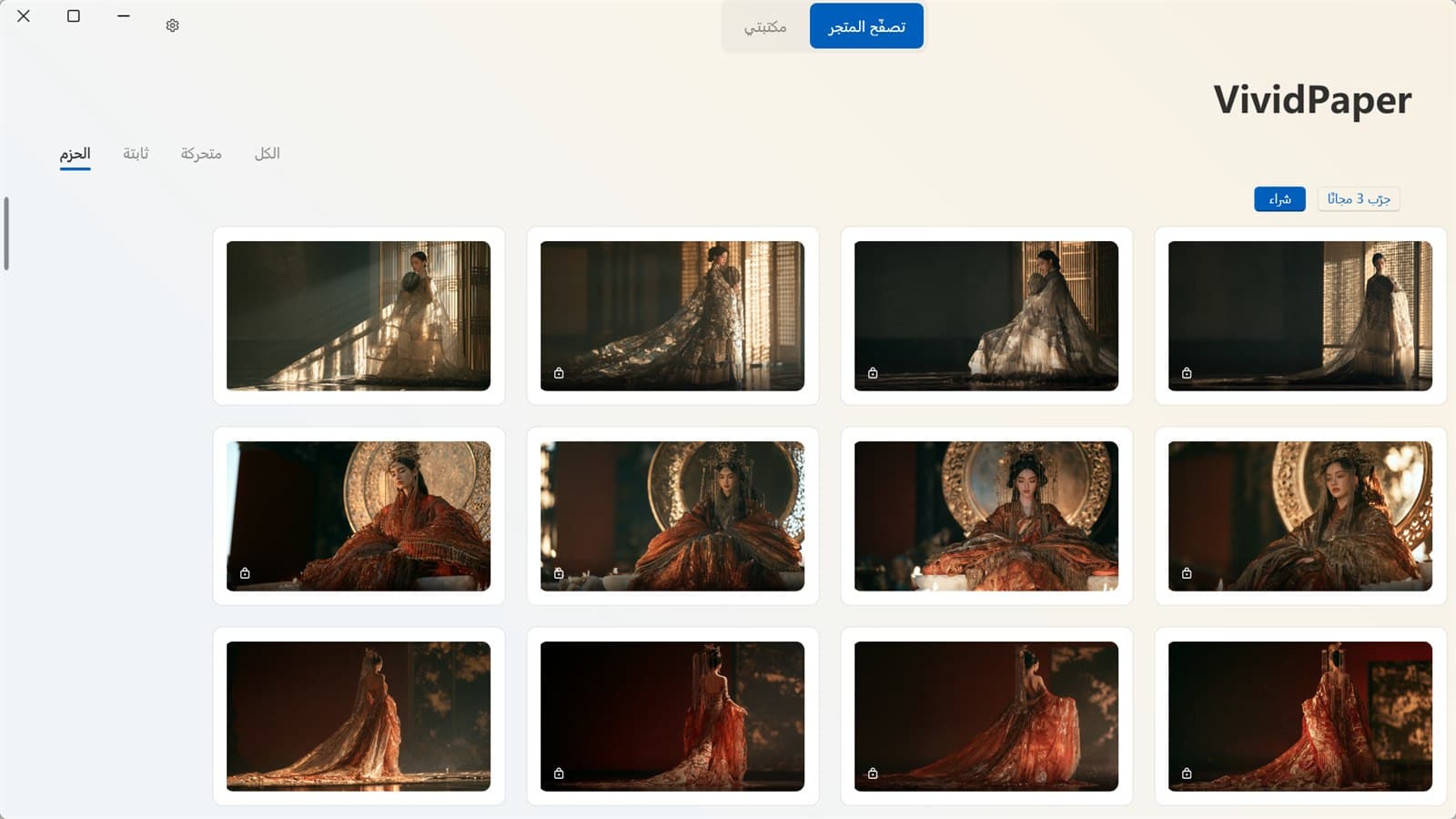Open third row third gown wallpaper
The image size is (1456, 819).
pos(986,716)
